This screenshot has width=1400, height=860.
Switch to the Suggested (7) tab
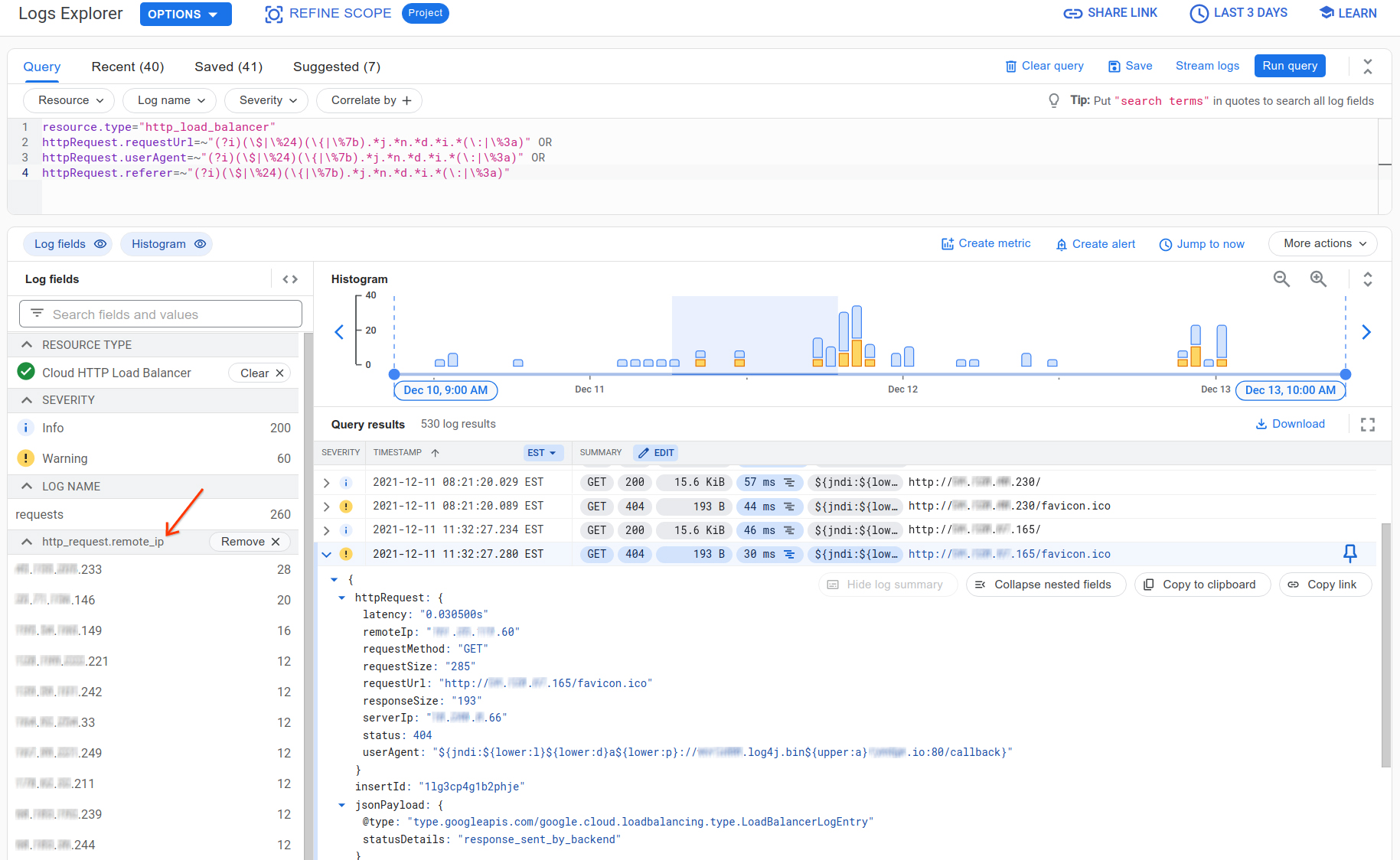[336, 67]
